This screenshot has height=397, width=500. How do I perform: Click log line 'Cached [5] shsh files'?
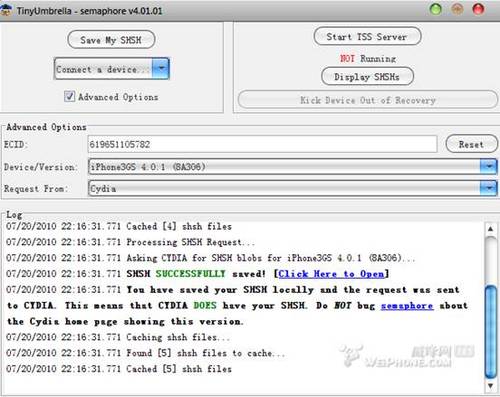click(119, 369)
